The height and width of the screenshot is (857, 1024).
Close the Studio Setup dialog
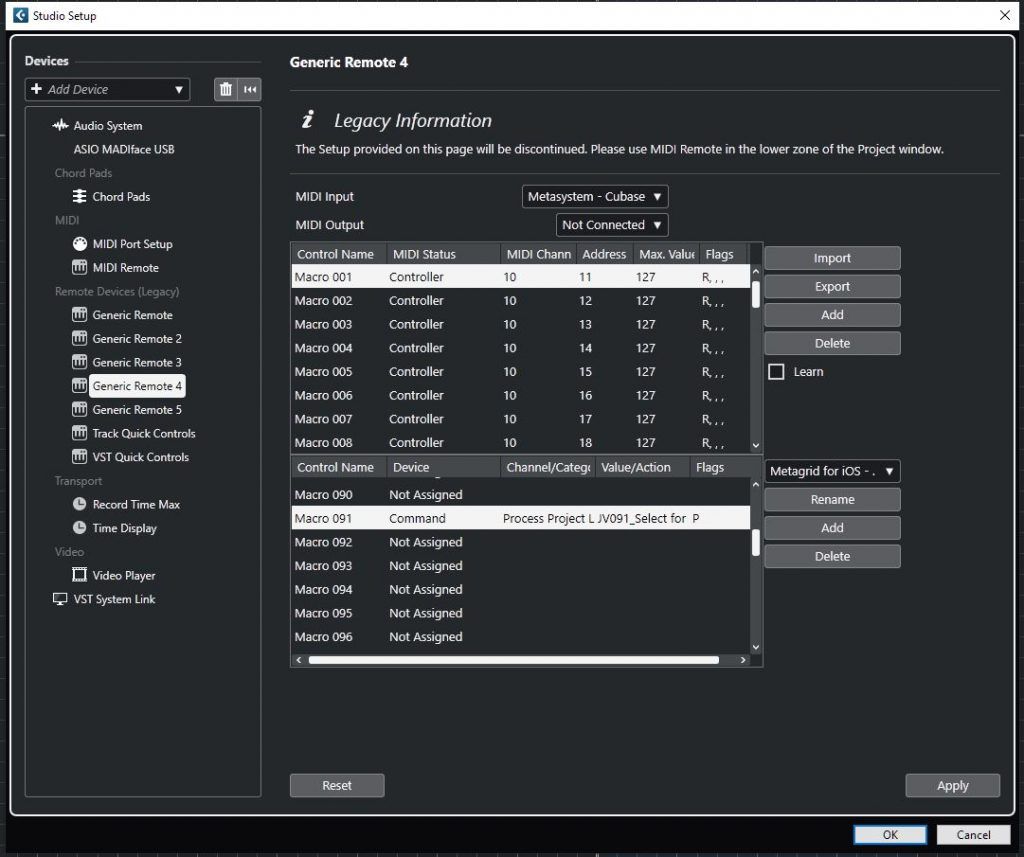point(1004,15)
